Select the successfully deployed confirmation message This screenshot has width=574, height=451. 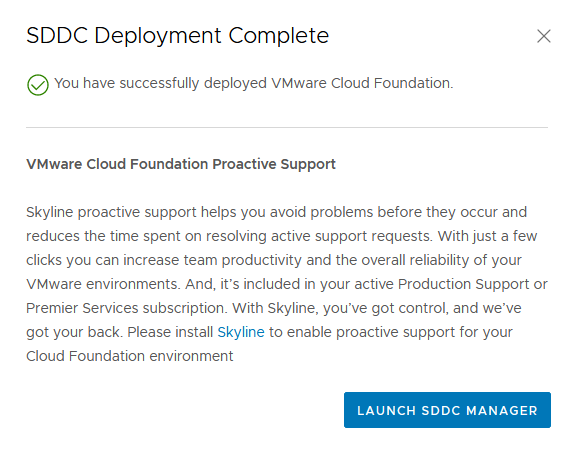click(x=253, y=83)
